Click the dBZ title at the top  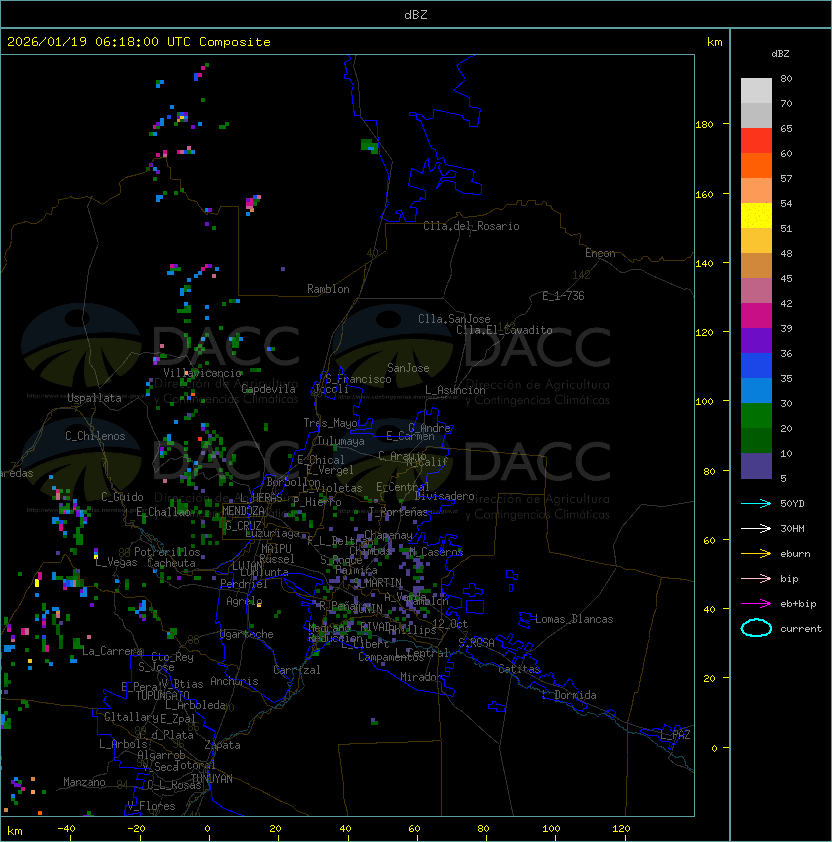(416, 15)
